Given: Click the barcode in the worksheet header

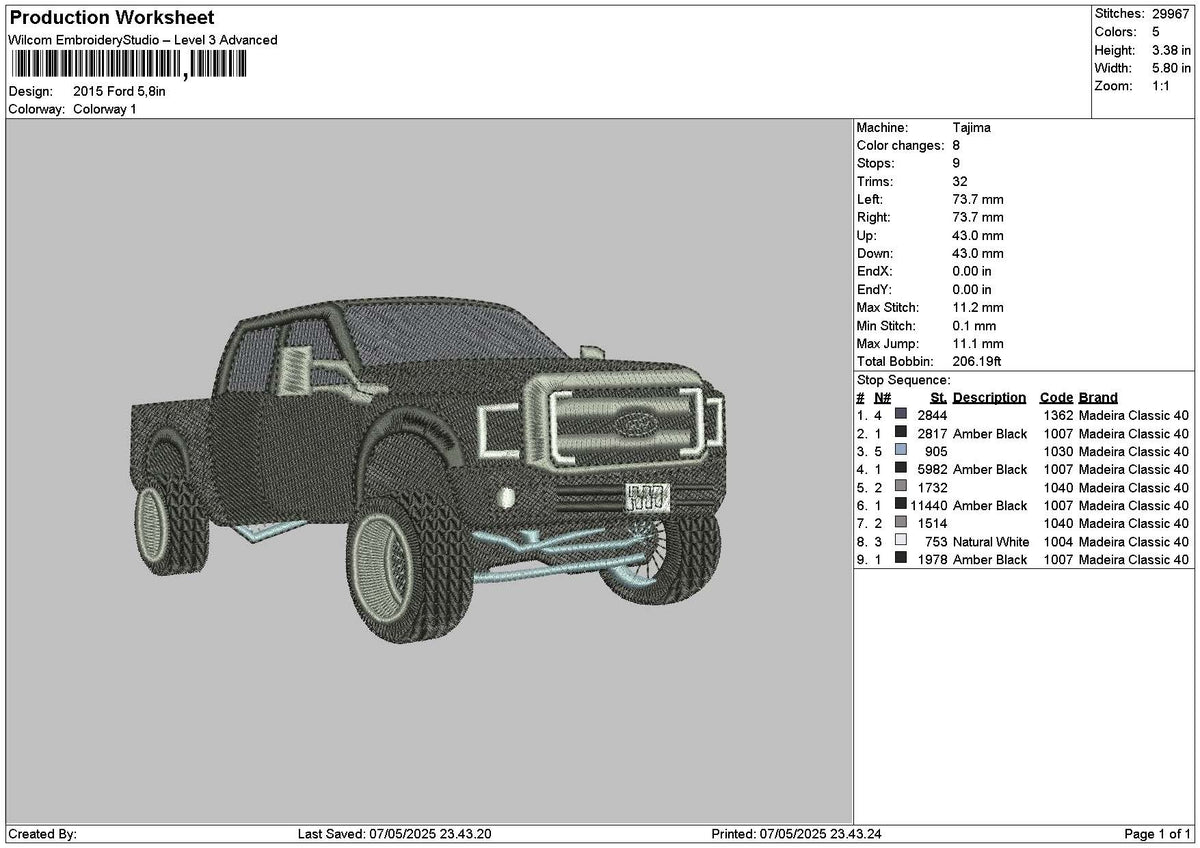Looking at the screenshot, I should [127, 66].
